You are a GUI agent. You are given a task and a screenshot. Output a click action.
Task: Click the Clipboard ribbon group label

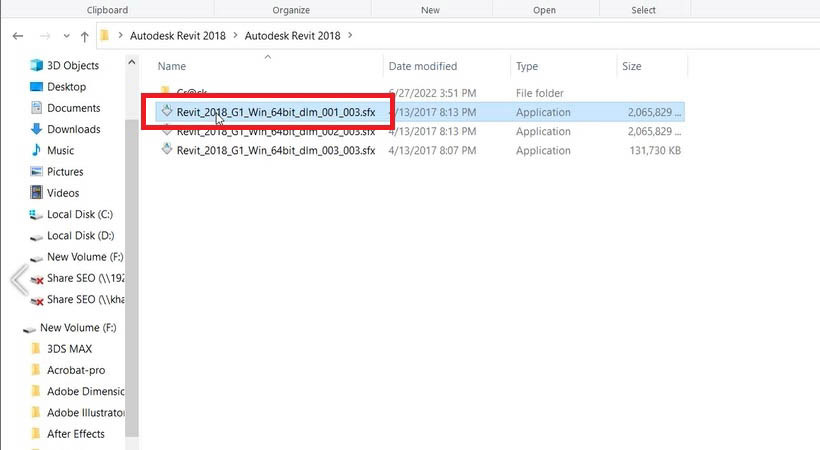[107, 10]
